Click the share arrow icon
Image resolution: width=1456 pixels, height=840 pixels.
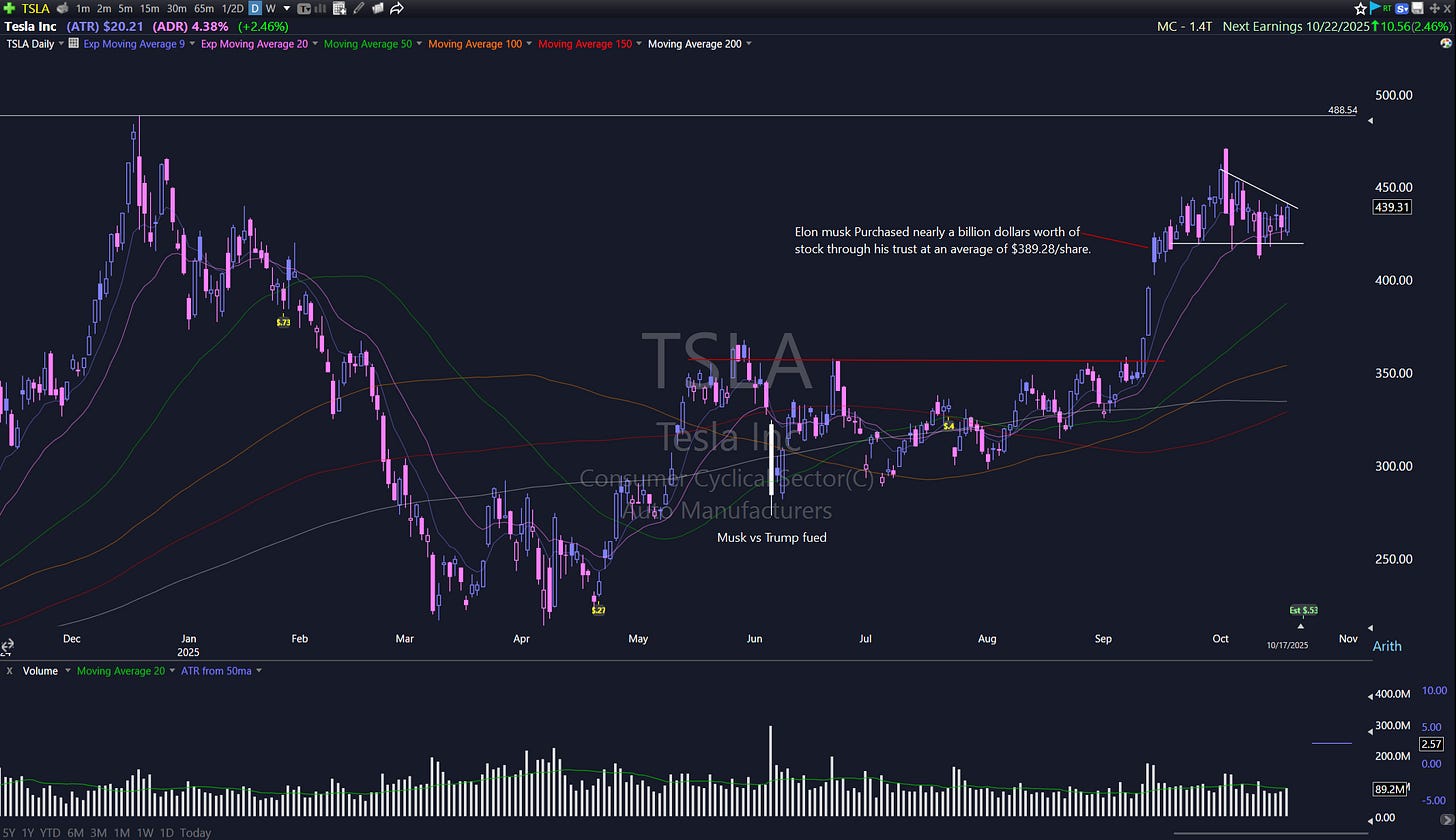[397, 8]
